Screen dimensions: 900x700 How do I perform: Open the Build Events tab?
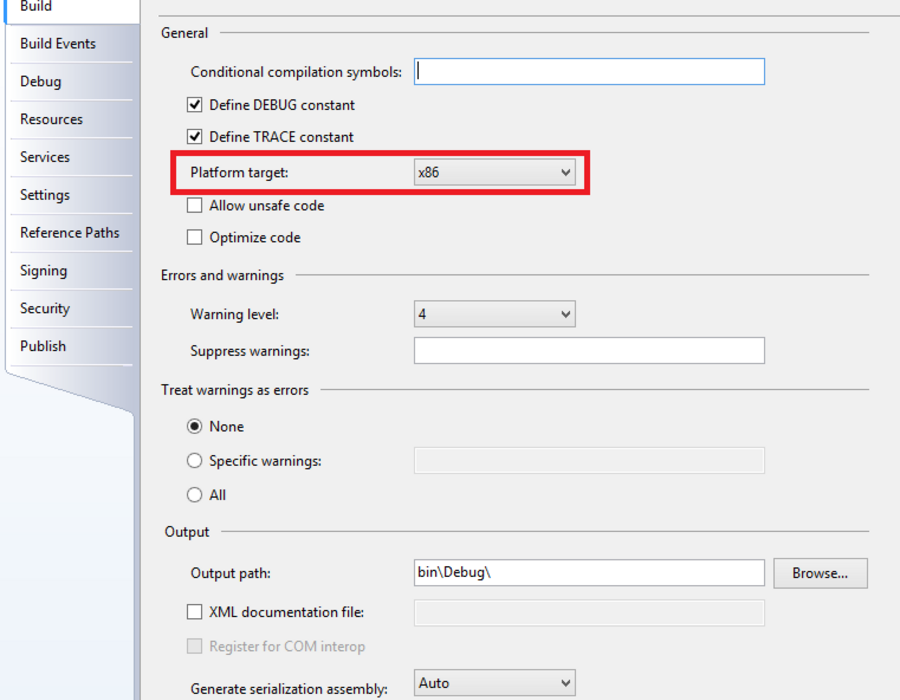pyautogui.click(x=72, y=44)
